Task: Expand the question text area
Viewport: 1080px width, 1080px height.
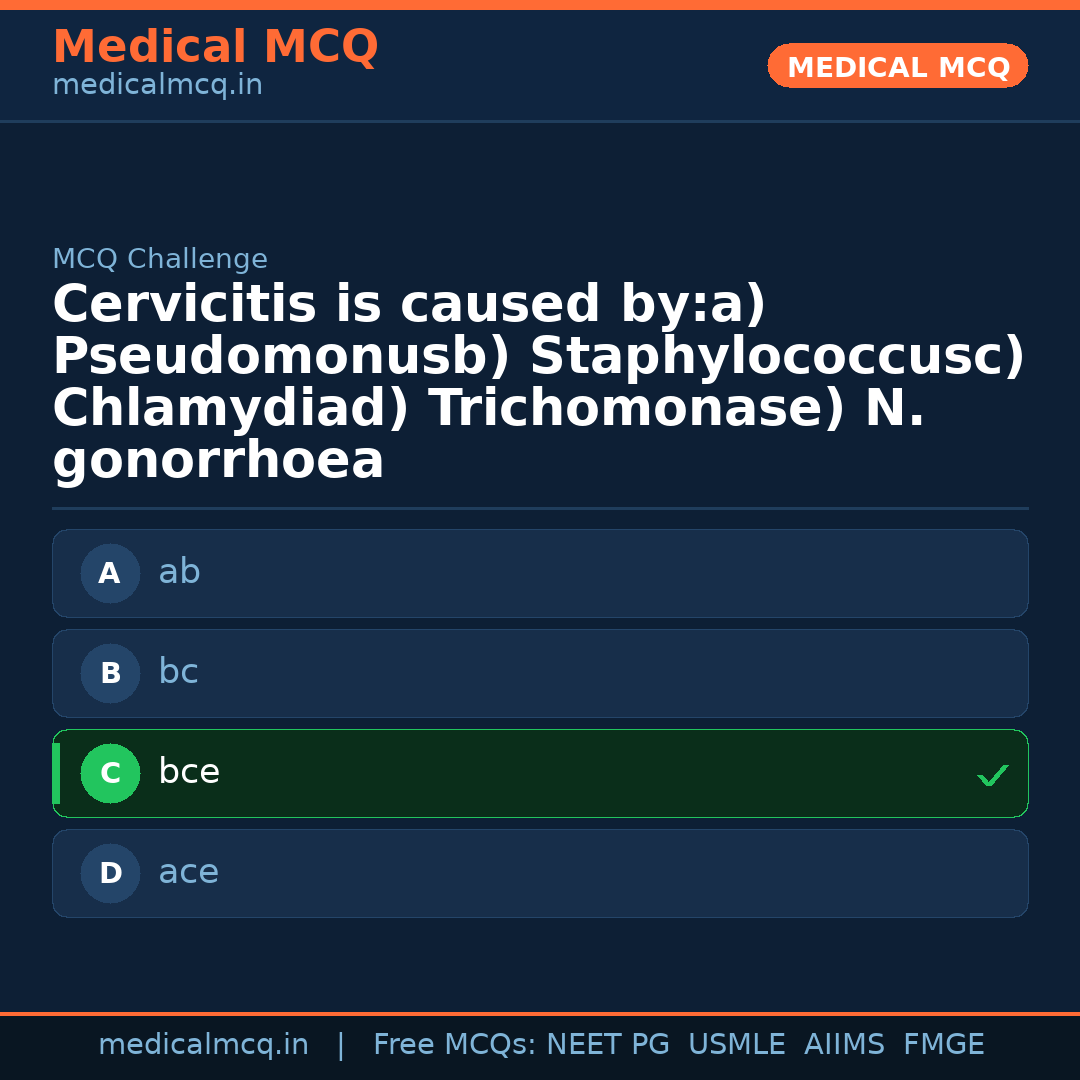Action: click(x=540, y=380)
